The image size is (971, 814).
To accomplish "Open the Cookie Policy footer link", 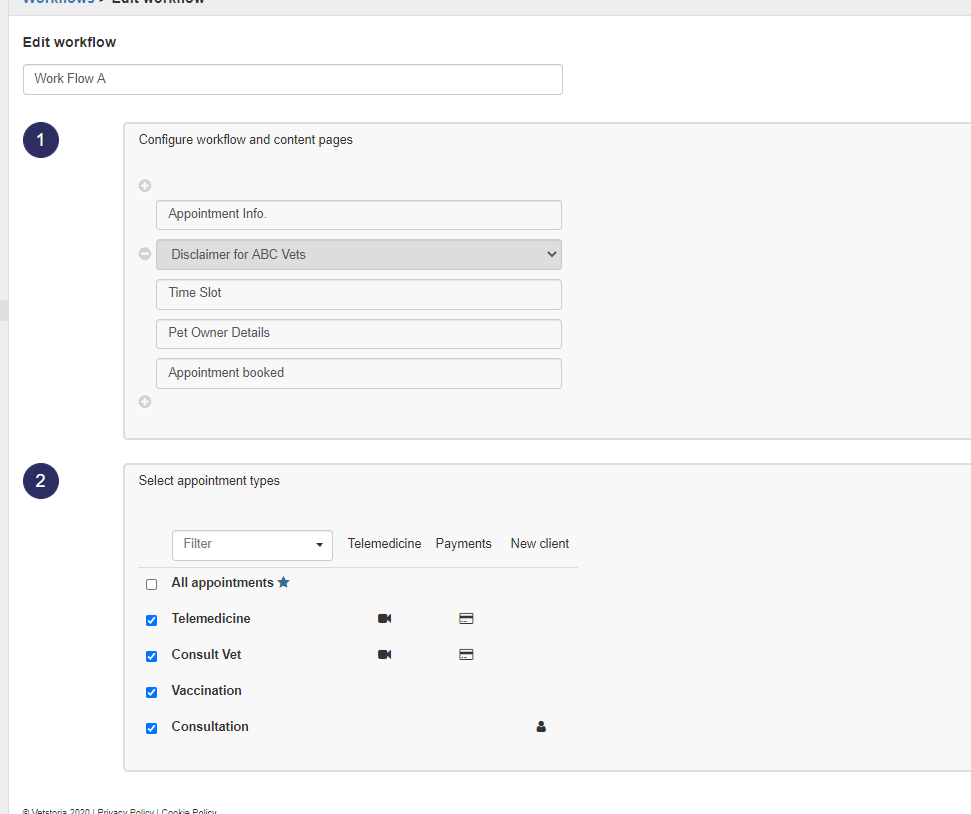I will 189,811.
